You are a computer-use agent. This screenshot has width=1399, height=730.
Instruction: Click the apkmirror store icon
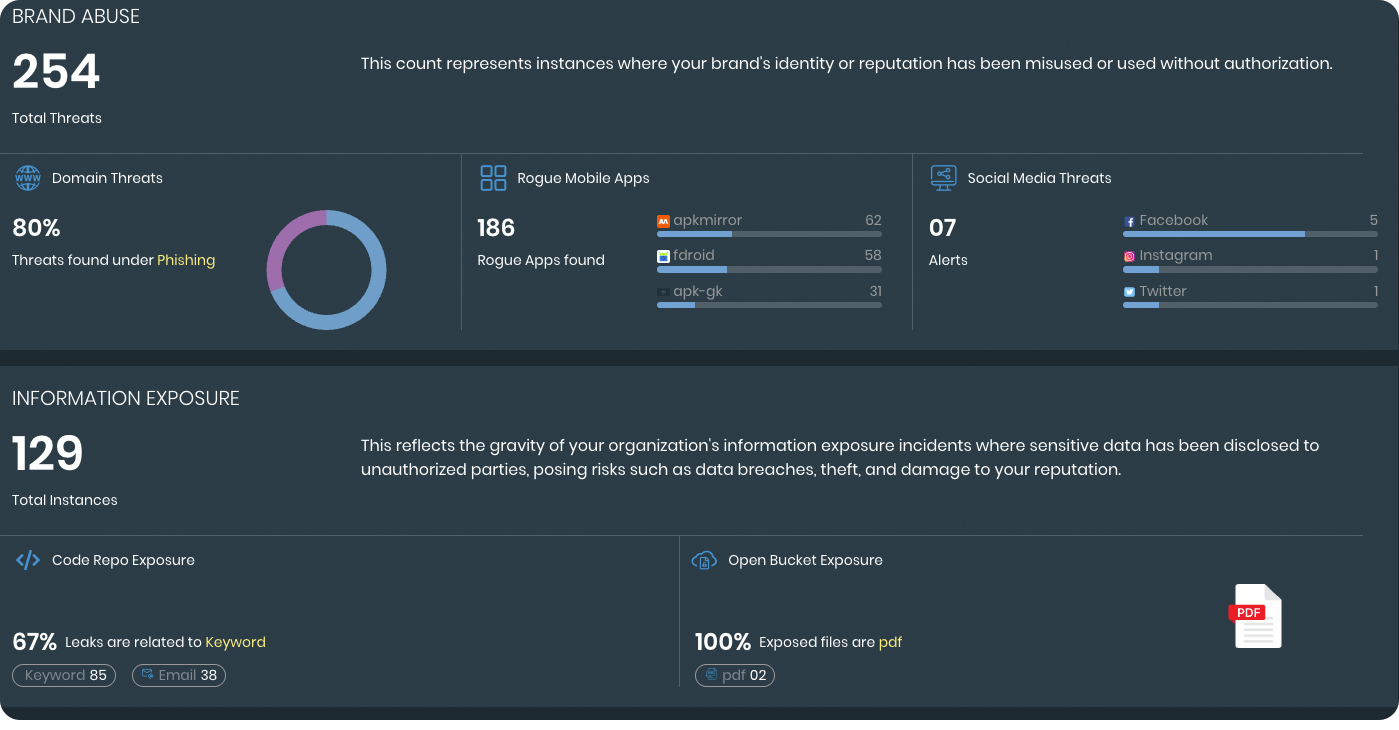point(663,221)
